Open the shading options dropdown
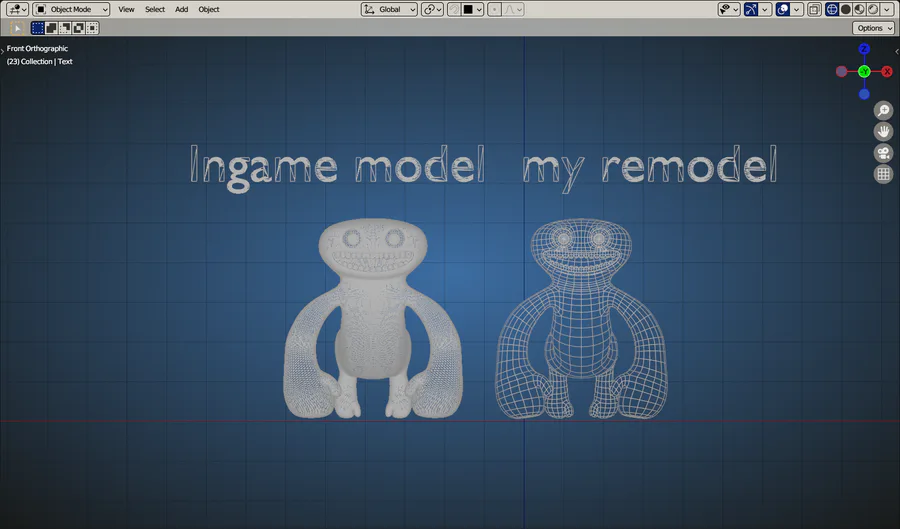Image resolution: width=900 pixels, height=529 pixels. (887, 9)
